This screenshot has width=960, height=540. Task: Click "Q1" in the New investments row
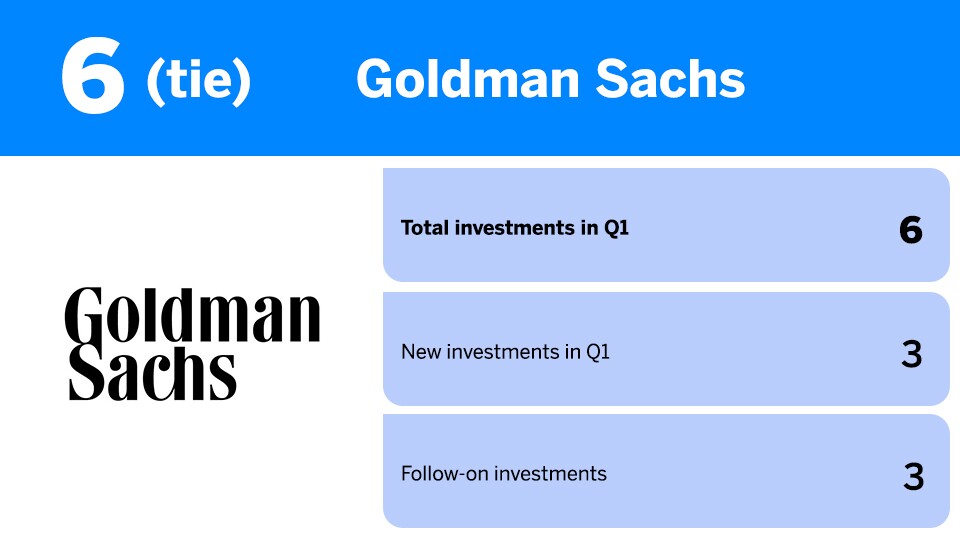[596, 352]
